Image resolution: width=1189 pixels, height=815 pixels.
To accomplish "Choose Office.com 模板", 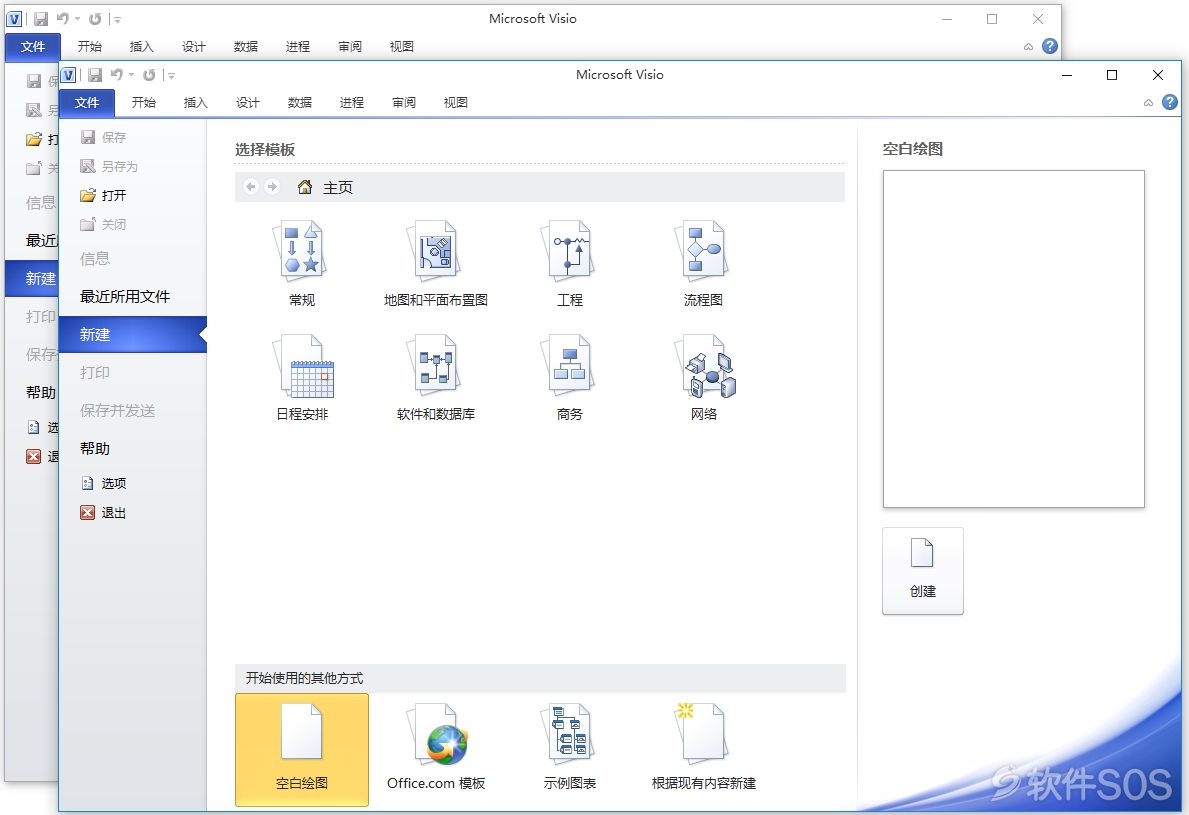I will tap(436, 749).
